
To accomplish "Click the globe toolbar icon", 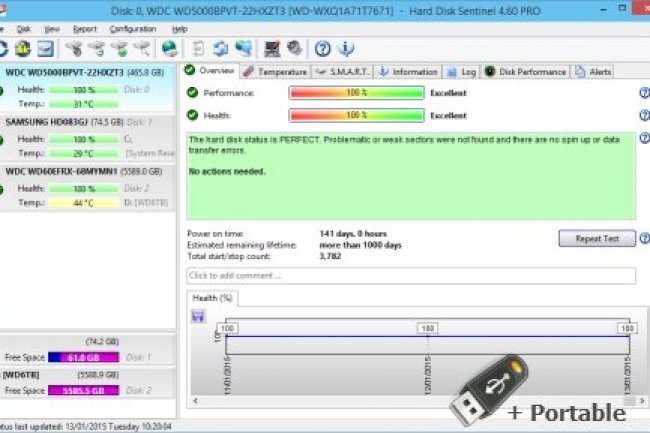I will point(169,49).
